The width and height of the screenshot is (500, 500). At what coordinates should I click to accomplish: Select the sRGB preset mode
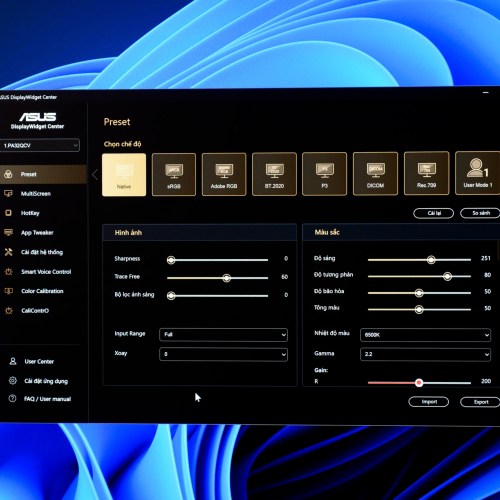pos(174,174)
